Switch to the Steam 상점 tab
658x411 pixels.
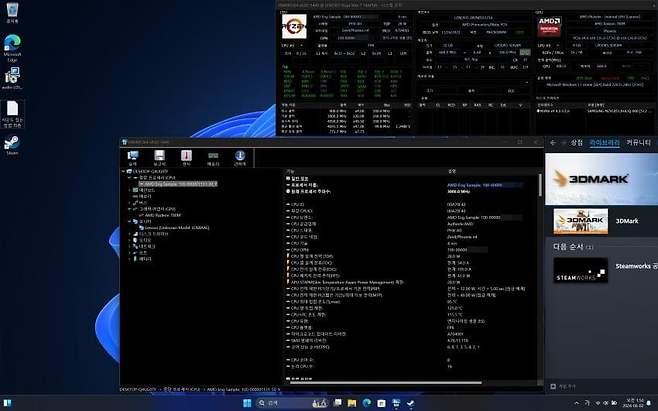click(575, 142)
